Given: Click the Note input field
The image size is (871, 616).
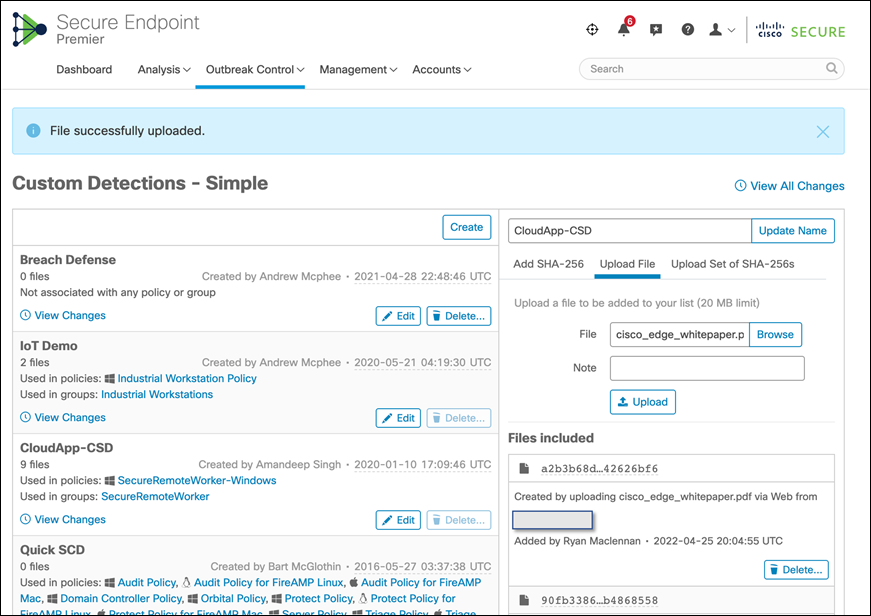Looking at the screenshot, I should click(x=707, y=368).
